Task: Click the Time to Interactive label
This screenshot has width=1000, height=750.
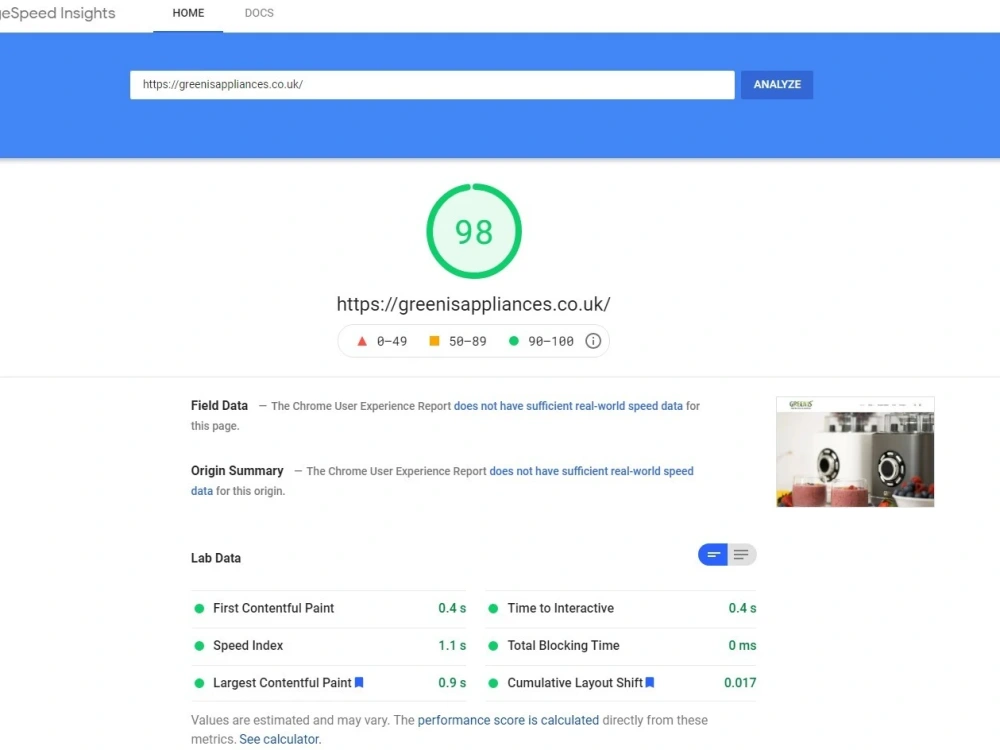Action: pyautogui.click(x=561, y=608)
